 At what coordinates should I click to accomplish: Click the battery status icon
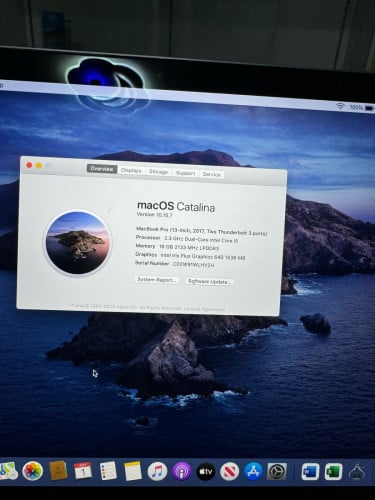point(370,108)
